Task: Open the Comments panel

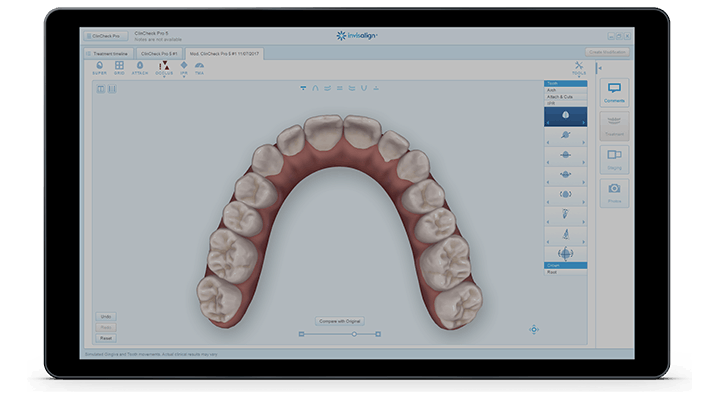Action: (x=614, y=93)
